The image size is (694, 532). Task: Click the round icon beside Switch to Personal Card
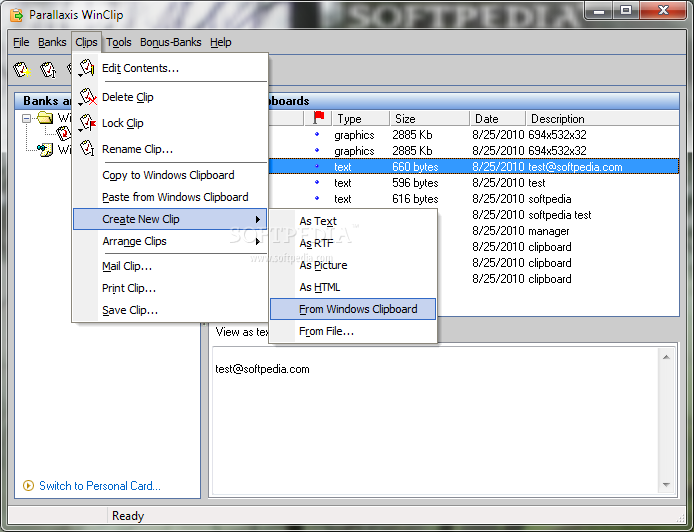[28, 486]
